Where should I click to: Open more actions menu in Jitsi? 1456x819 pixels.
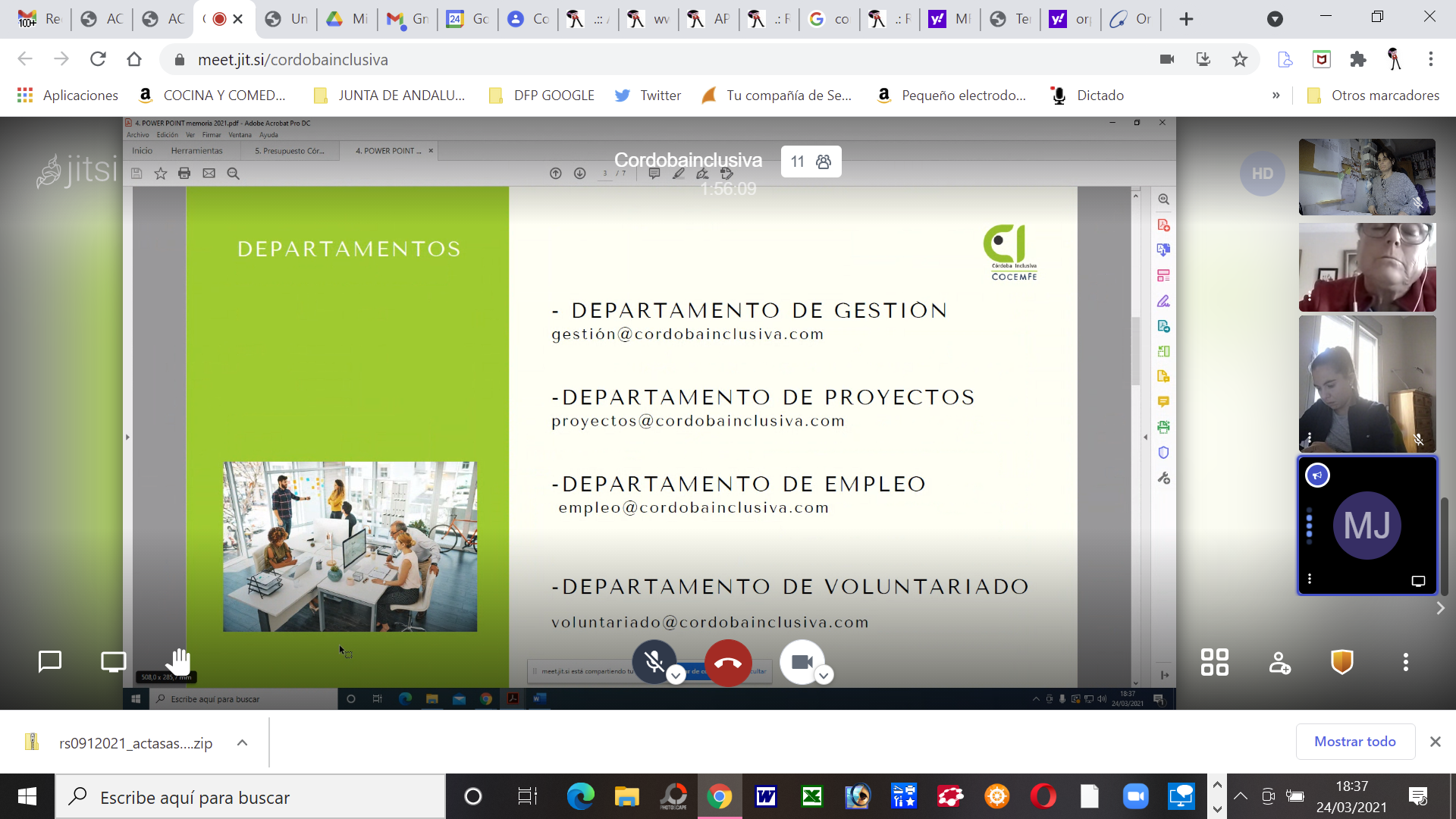pos(1405,662)
